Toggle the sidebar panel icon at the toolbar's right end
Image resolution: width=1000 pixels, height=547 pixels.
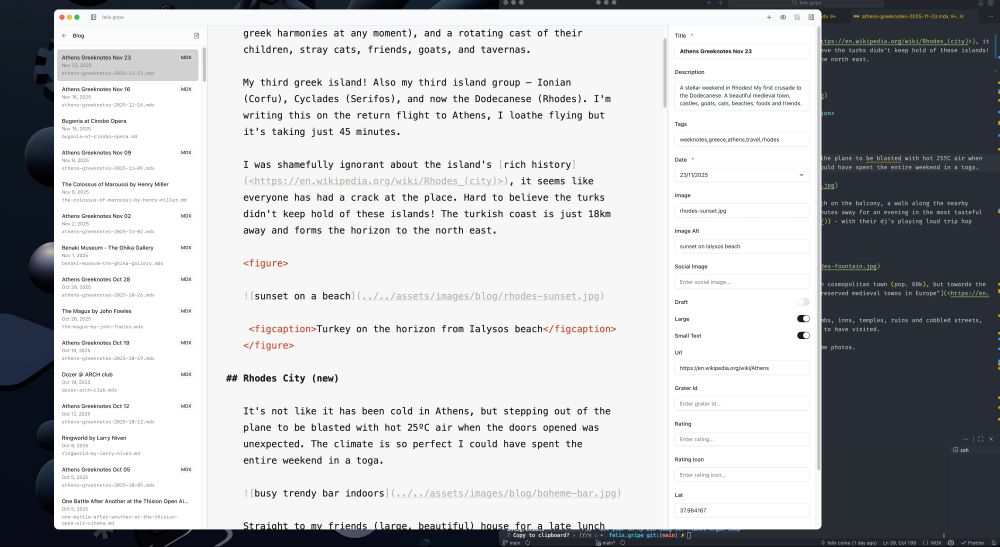tap(811, 17)
